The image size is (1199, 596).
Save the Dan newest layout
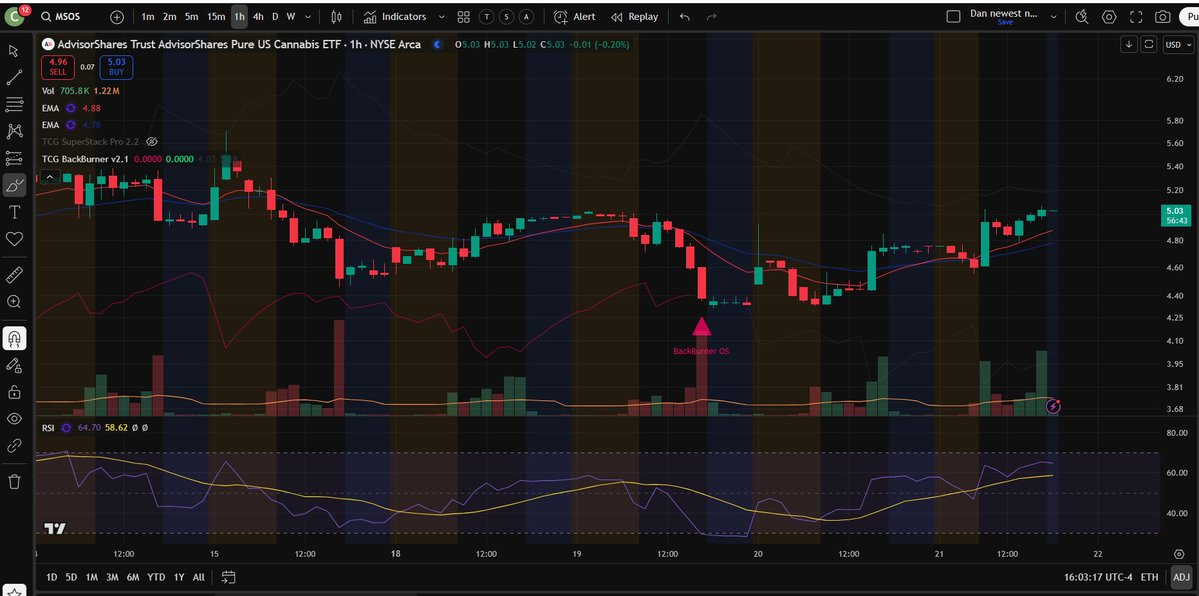pos(1005,22)
